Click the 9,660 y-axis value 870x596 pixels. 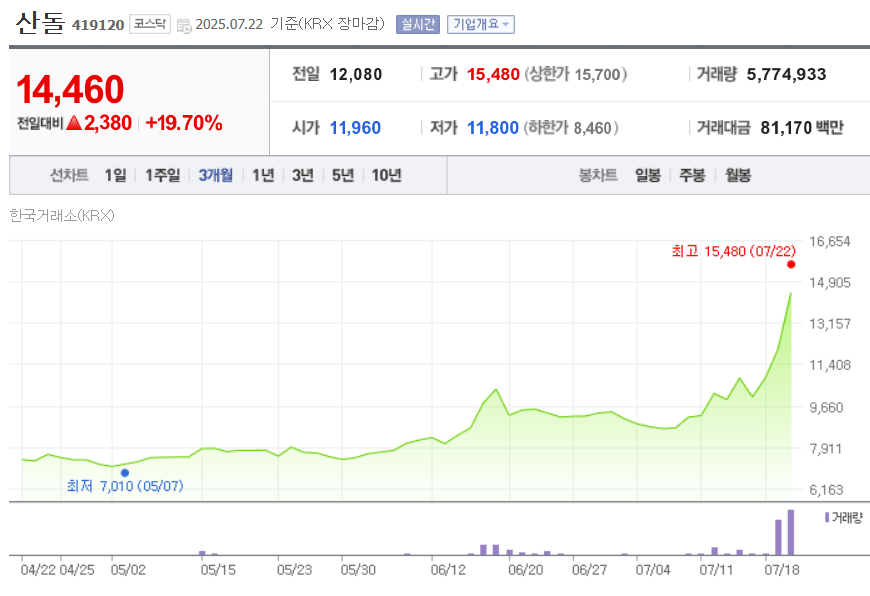[826, 407]
